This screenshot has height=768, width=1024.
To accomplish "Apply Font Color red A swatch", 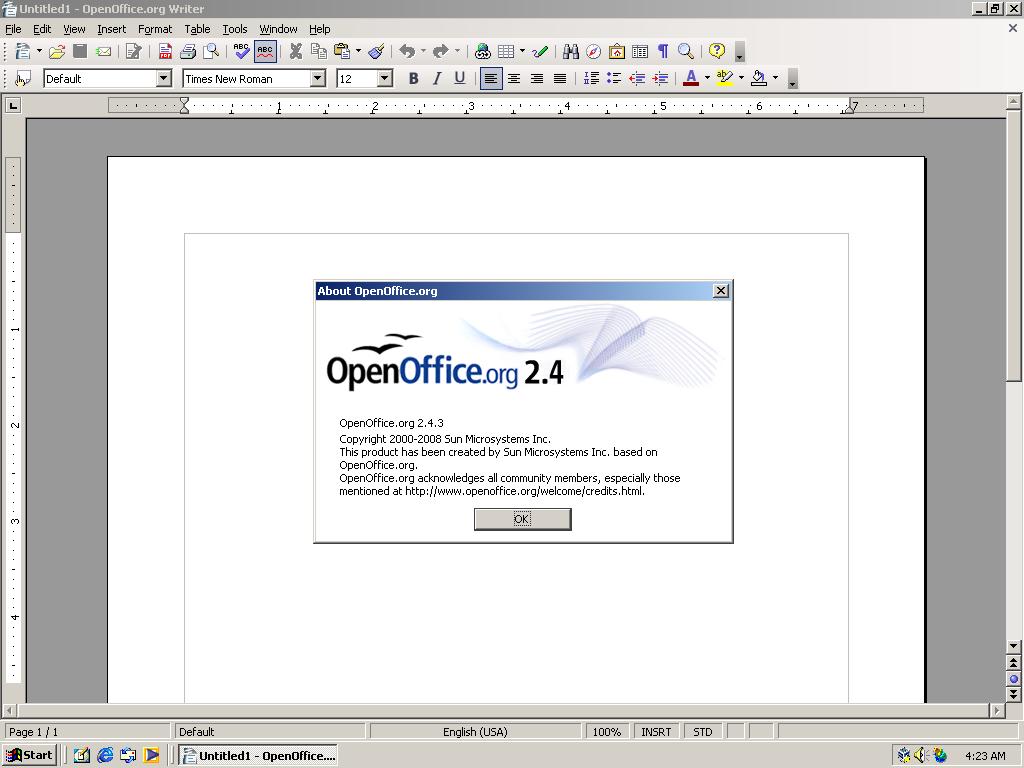I will tap(691, 79).
